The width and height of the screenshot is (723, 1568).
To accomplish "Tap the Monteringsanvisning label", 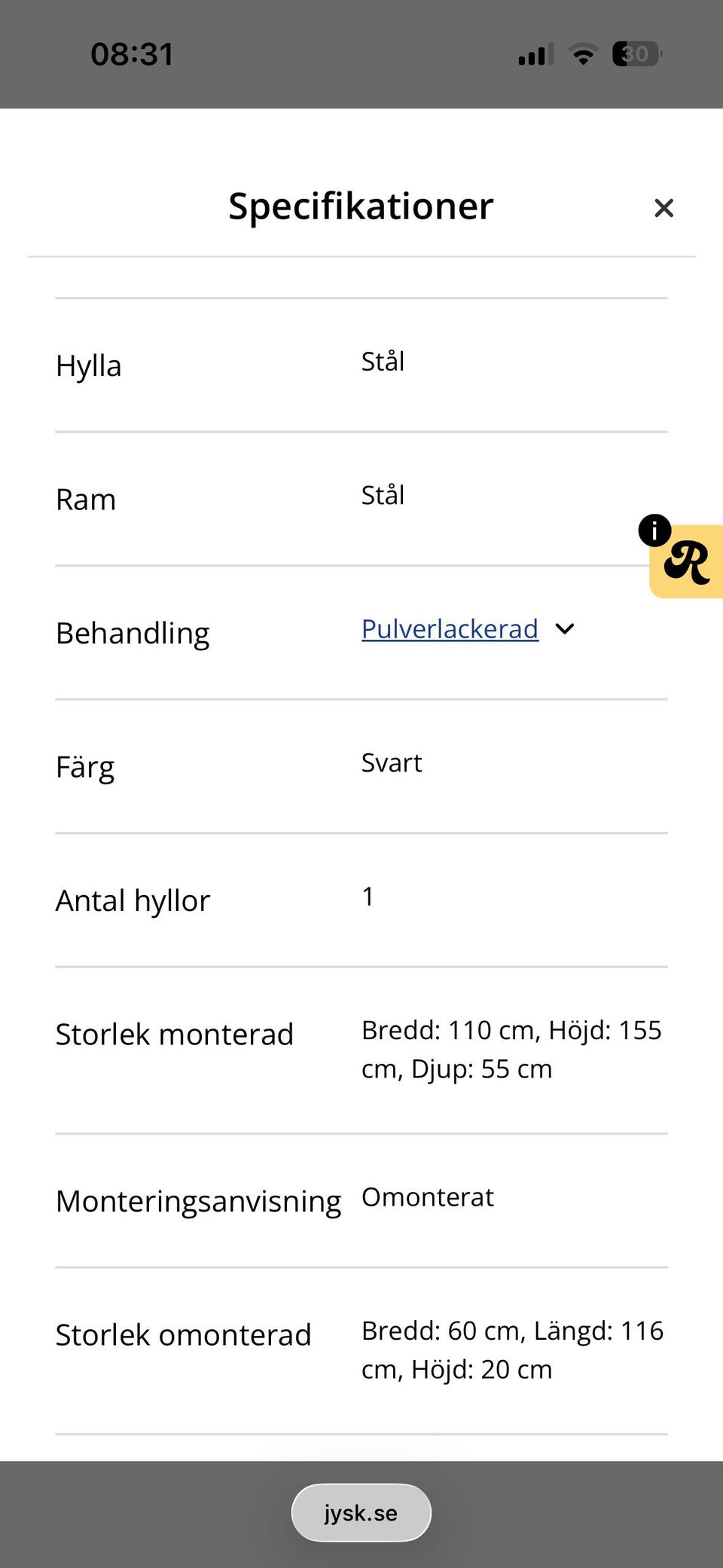I will tap(199, 1201).
